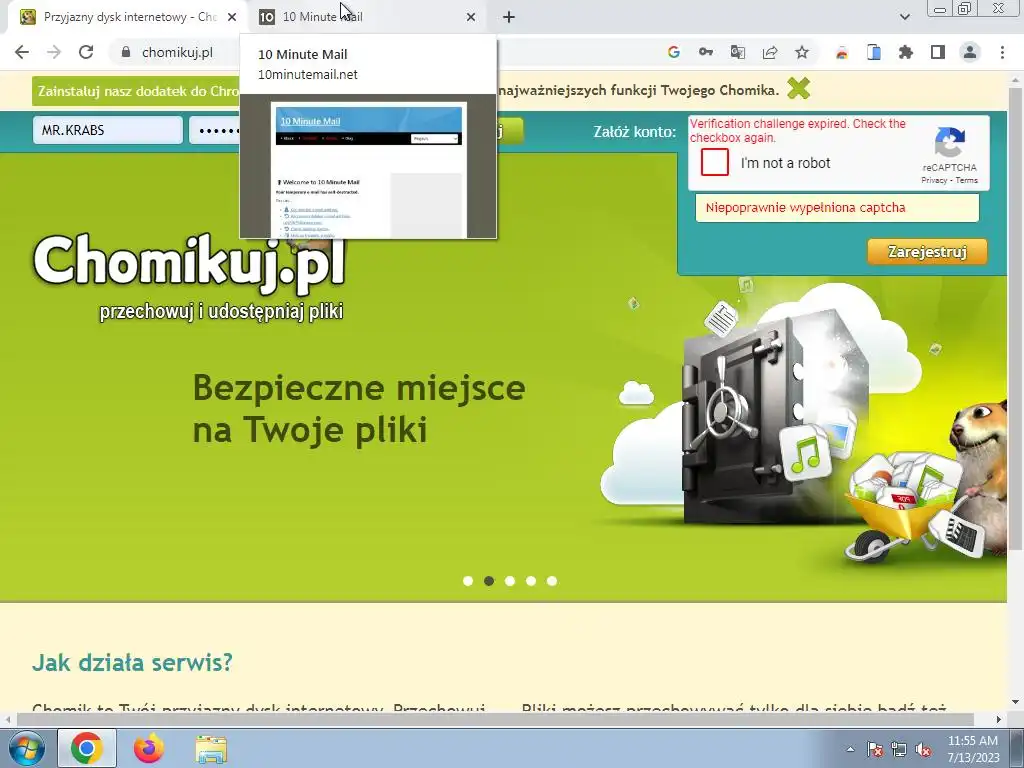Show the first carousel slide dot
Viewport: 1024px width, 768px height.
pos(468,581)
